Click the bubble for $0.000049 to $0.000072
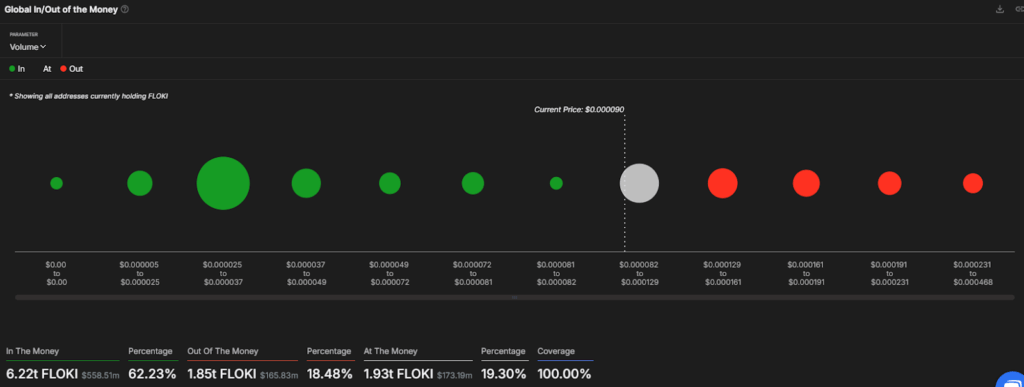 pos(390,183)
